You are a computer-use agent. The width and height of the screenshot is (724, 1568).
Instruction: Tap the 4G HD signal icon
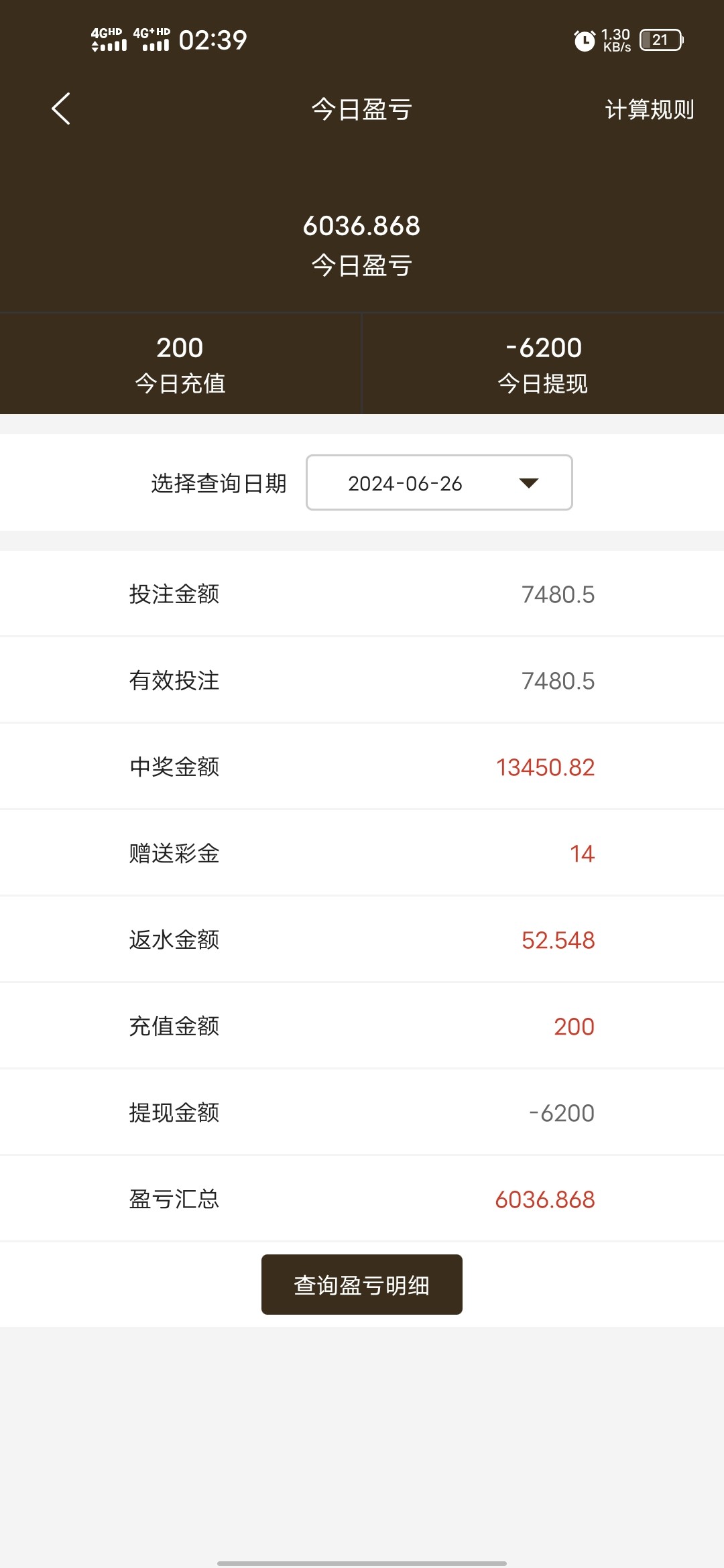[x=109, y=40]
